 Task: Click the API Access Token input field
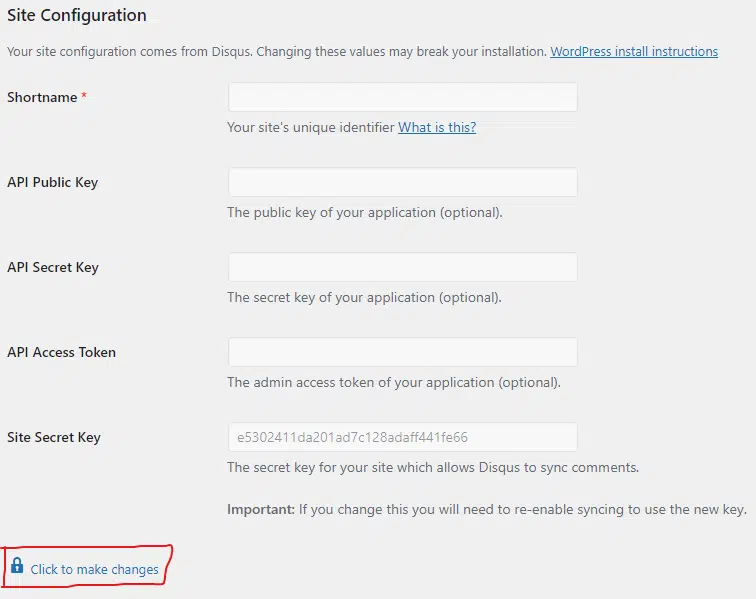click(403, 352)
